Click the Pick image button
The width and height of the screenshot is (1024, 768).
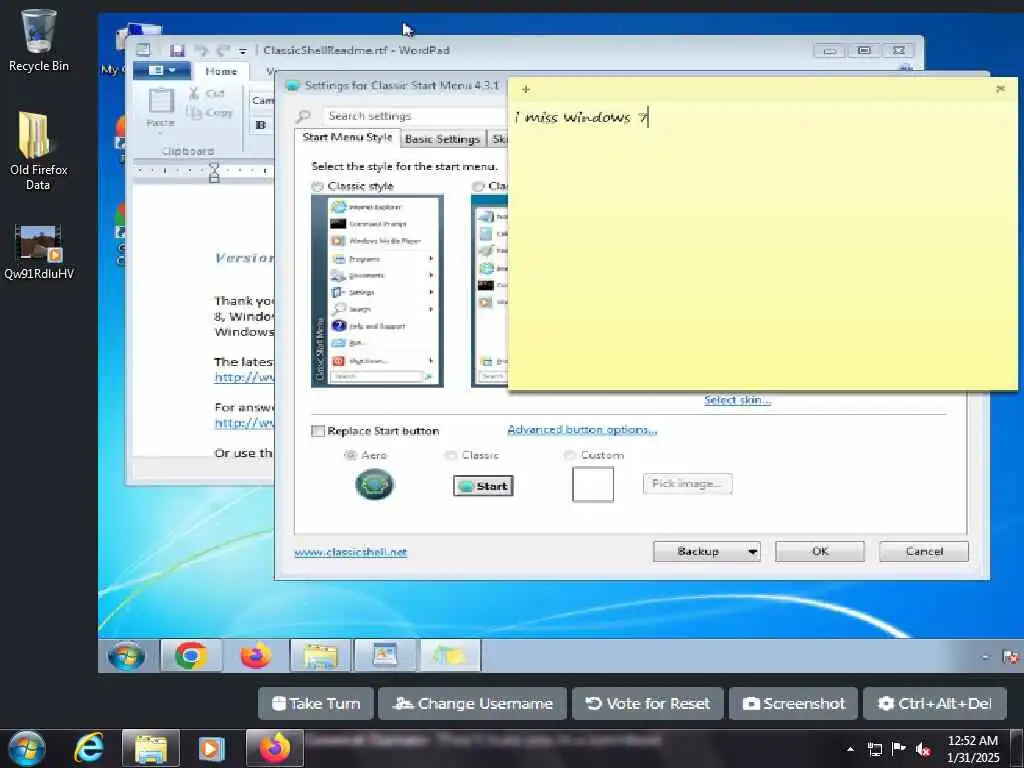[x=687, y=484]
